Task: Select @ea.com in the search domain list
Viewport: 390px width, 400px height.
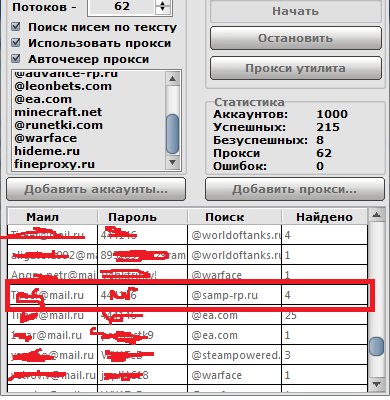Action: tap(43, 99)
